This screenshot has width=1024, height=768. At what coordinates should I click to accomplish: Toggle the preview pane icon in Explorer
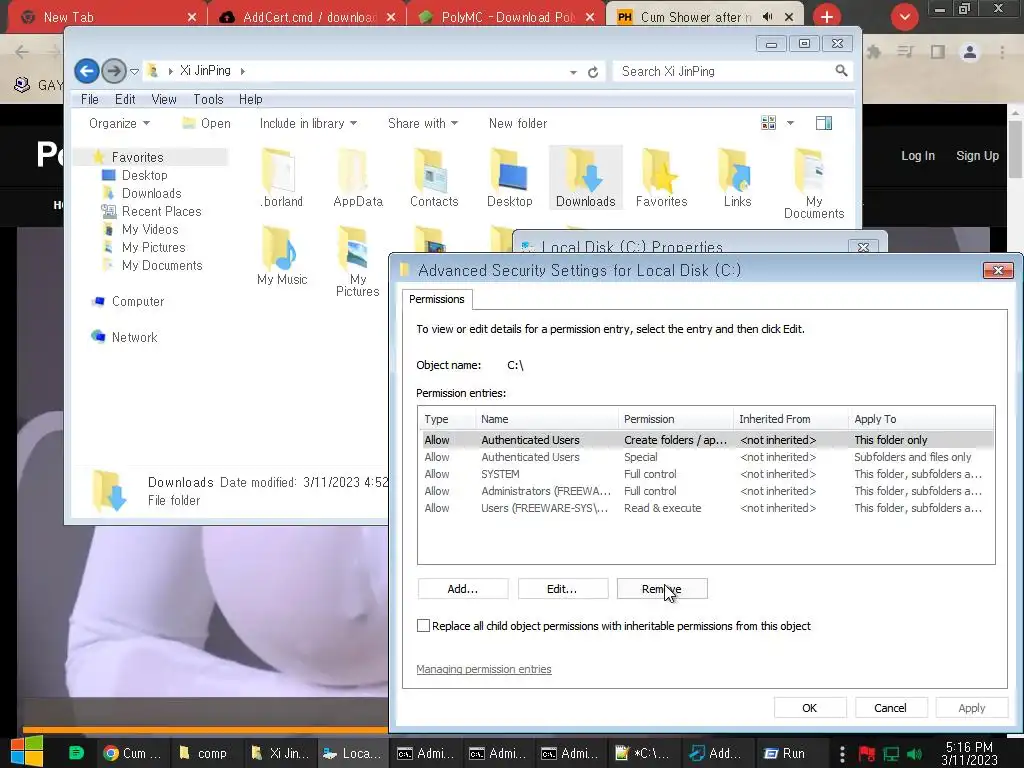click(824, 123)
